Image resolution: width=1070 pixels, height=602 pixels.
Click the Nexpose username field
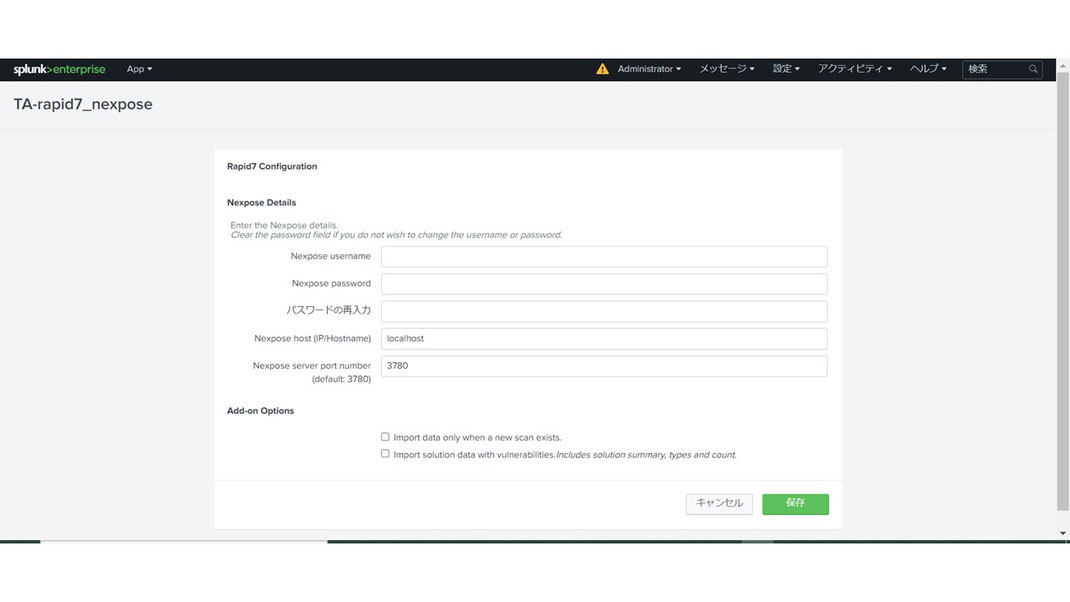pyautogui.click(x=604, y=257)
